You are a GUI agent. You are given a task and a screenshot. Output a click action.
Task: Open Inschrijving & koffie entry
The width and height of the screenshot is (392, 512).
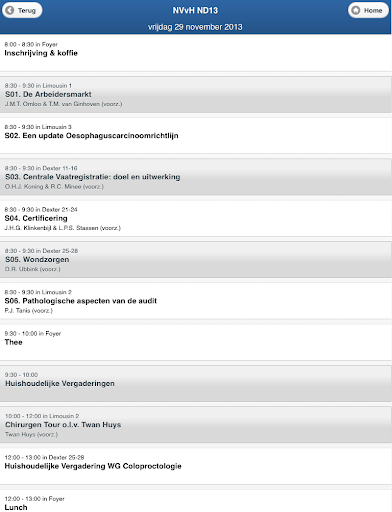[x=196, y=53]
